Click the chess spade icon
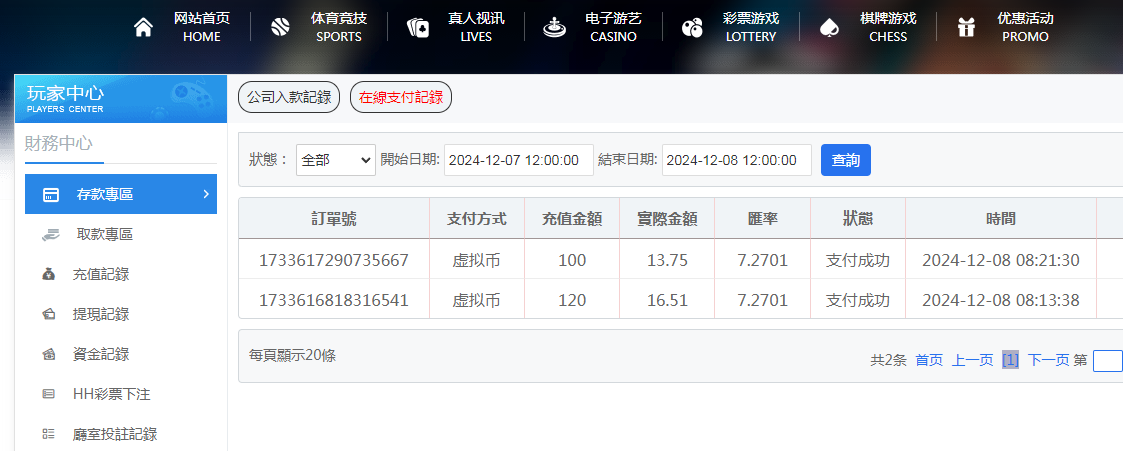Viewport: 1123px width, 451px height. coord(828,28)
